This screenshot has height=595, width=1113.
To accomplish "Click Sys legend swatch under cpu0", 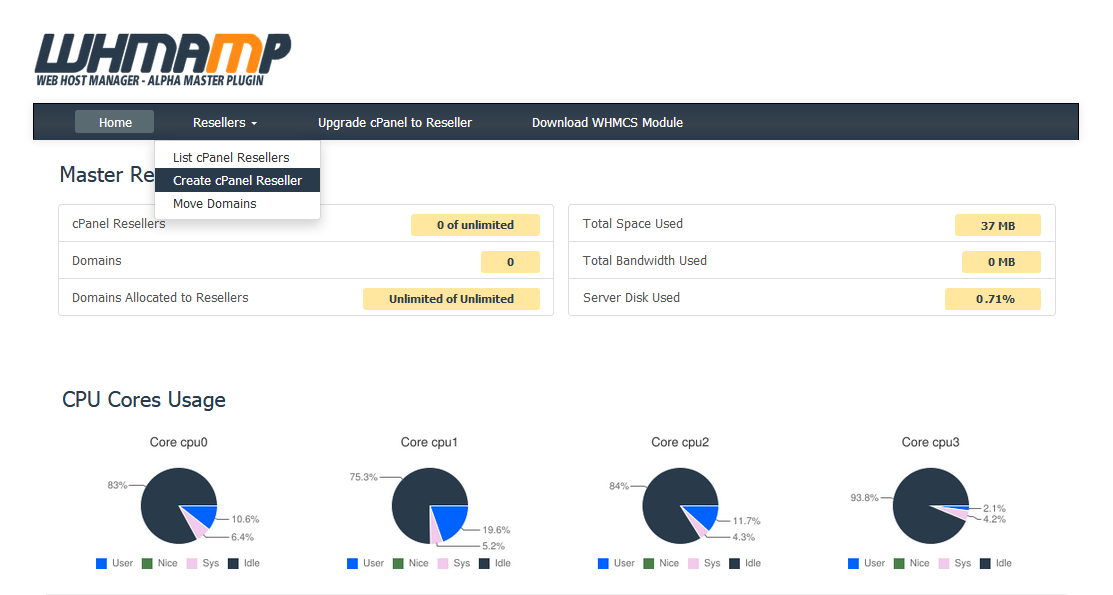I will click(x=192, y=563).
